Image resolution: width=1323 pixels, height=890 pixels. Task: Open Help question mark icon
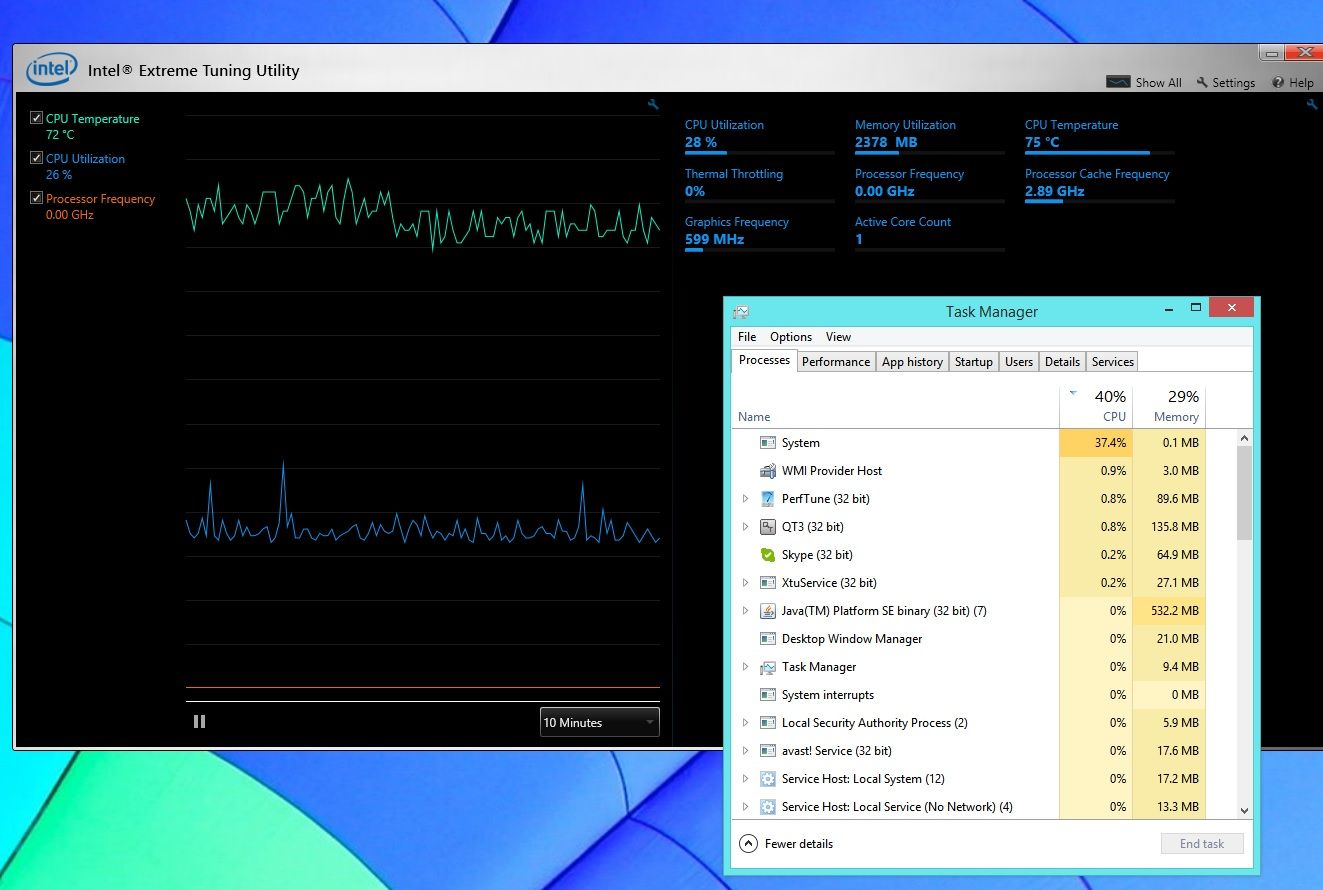(1278, 82)
